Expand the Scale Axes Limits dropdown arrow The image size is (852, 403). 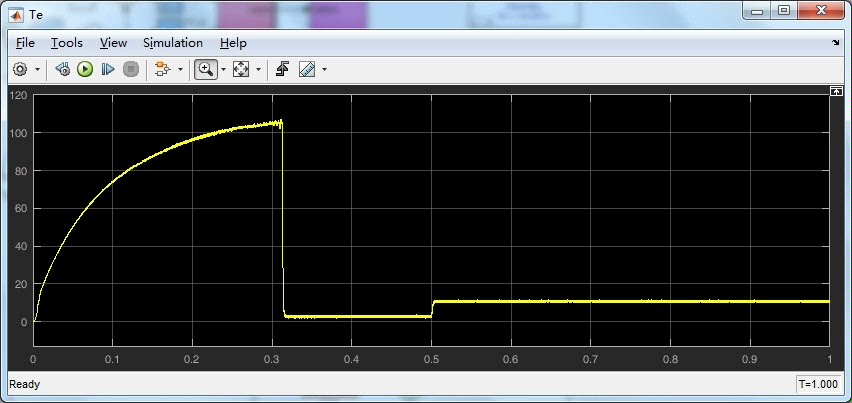click(x=258, y=70)
